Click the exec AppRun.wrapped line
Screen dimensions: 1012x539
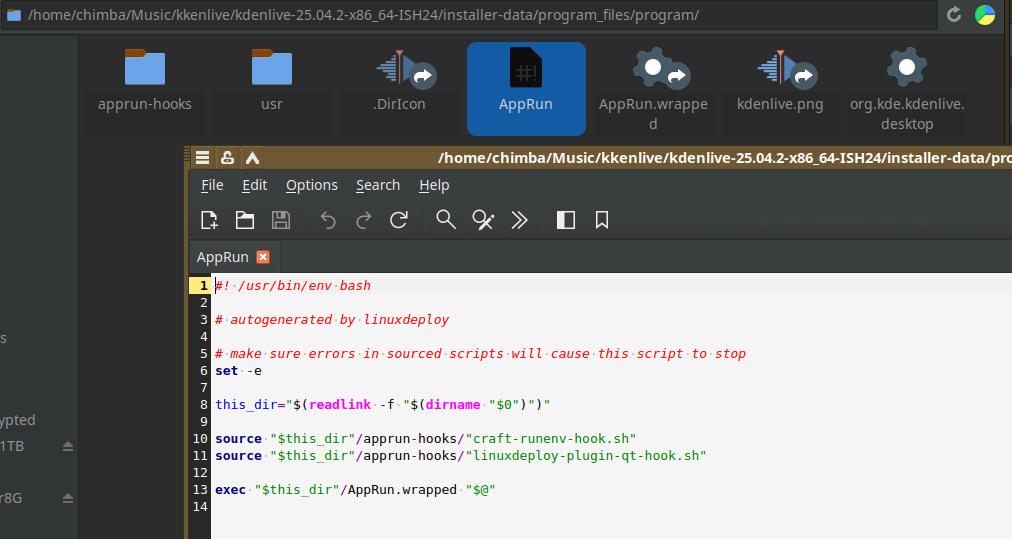[355, 490]
